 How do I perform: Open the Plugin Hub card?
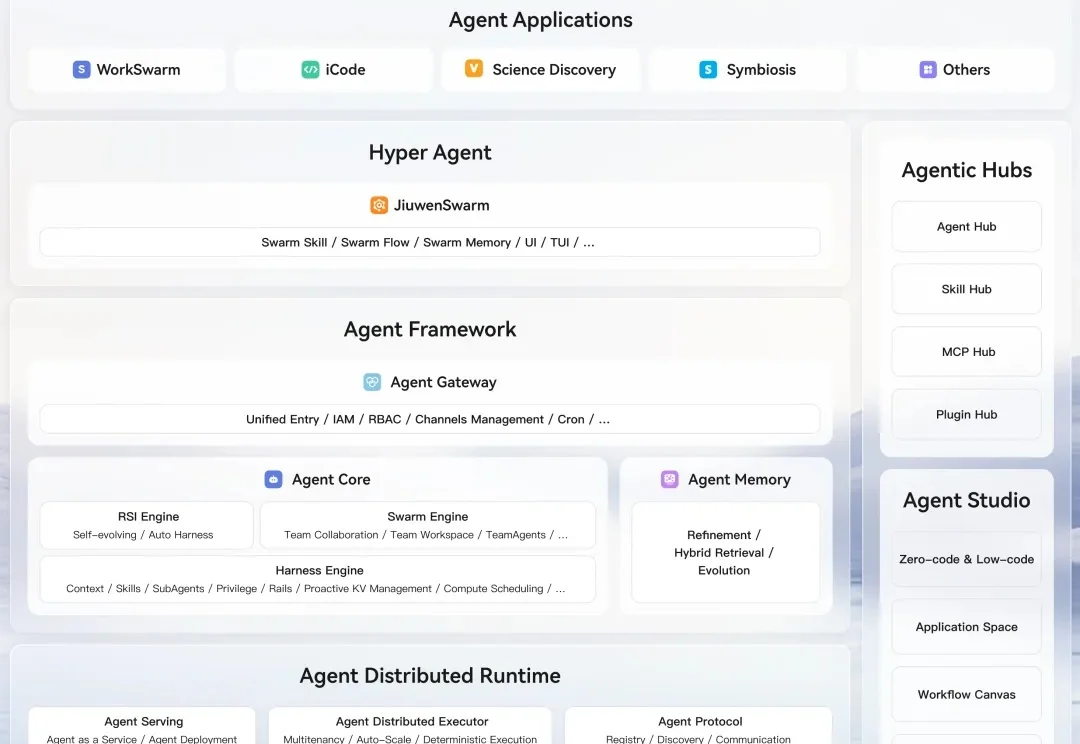tap(966, 415)
